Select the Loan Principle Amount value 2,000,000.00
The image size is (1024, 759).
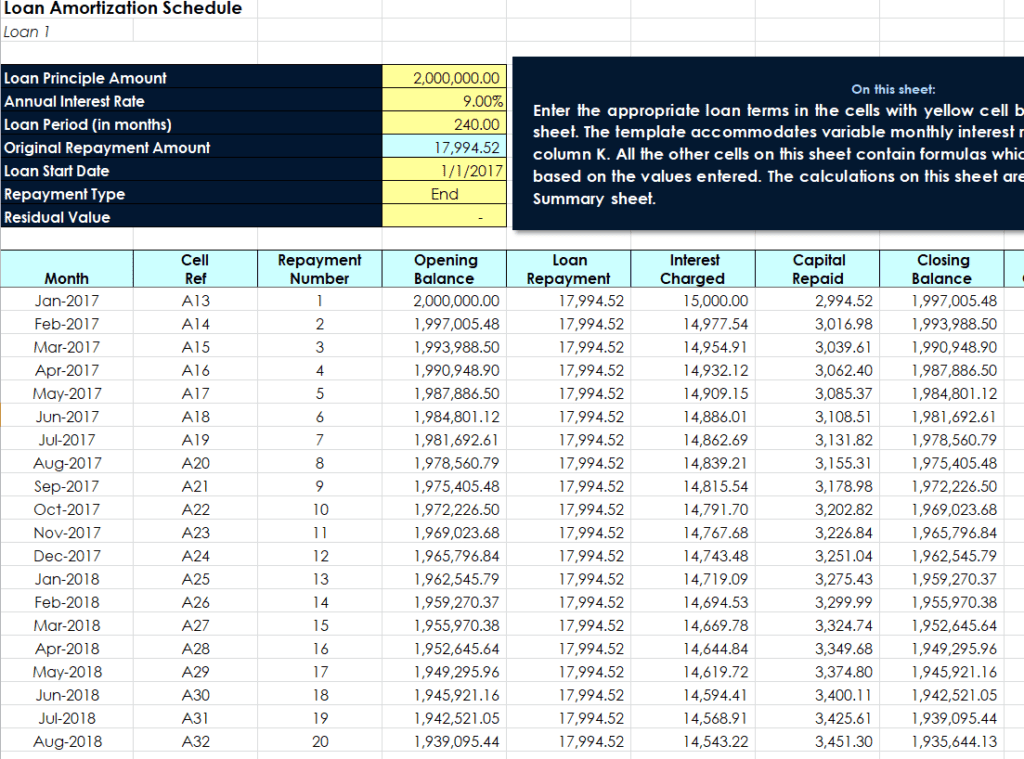444,78
